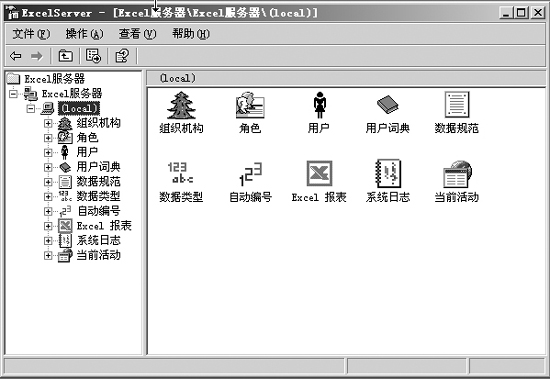Collapse the (local) tree node

pos(31,108)
